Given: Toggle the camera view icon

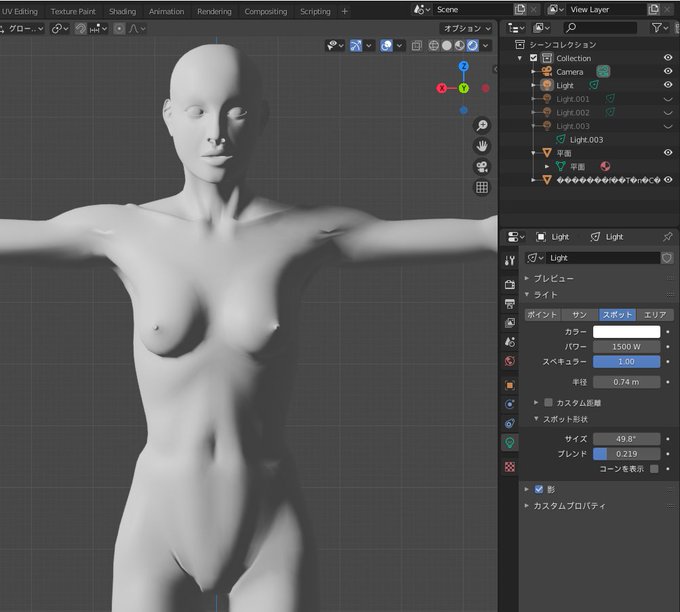Looking at the screenshot, I should [x=482, y=167].
